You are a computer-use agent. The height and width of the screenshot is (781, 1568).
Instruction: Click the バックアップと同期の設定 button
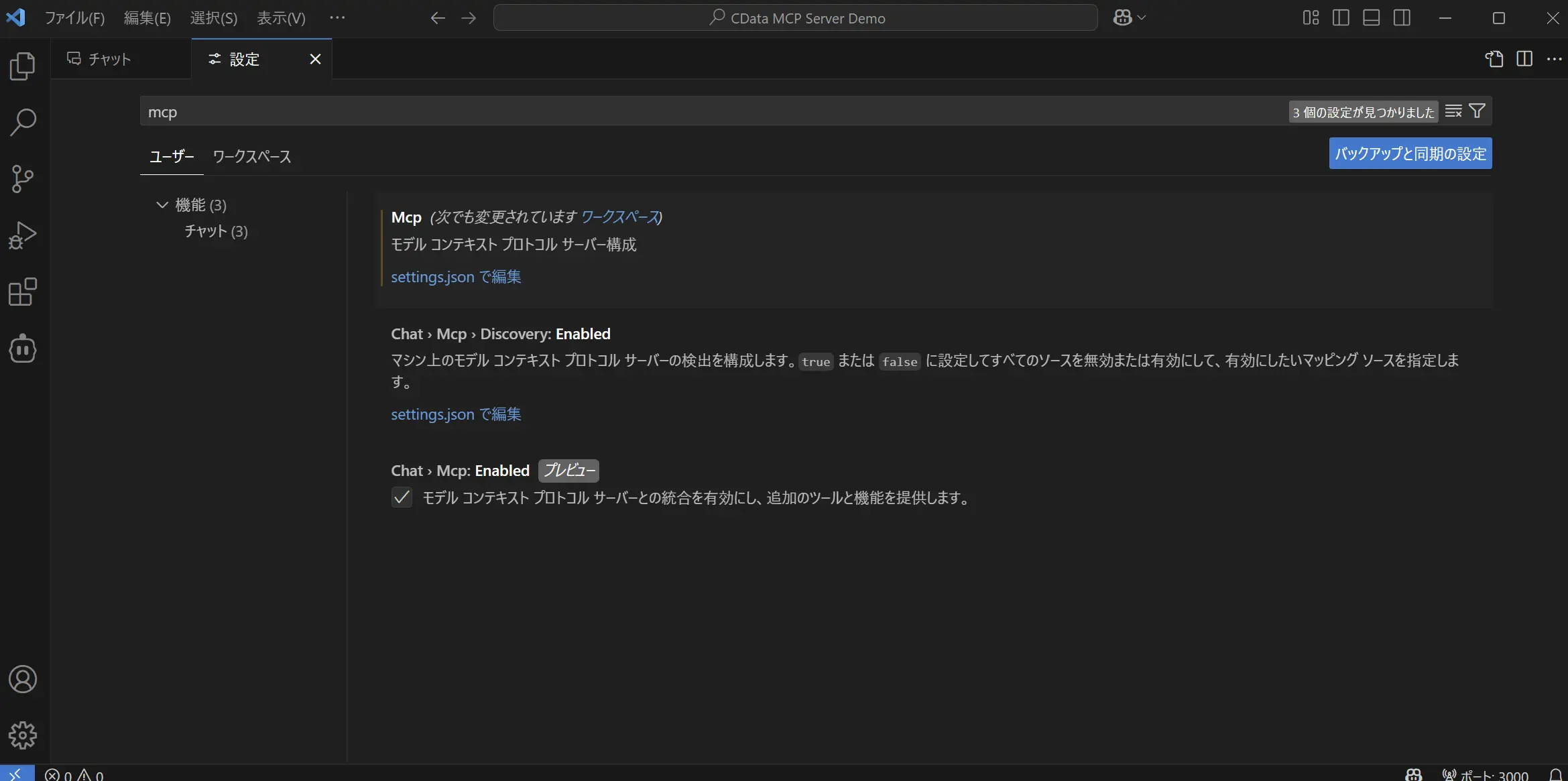[1410, 154]
